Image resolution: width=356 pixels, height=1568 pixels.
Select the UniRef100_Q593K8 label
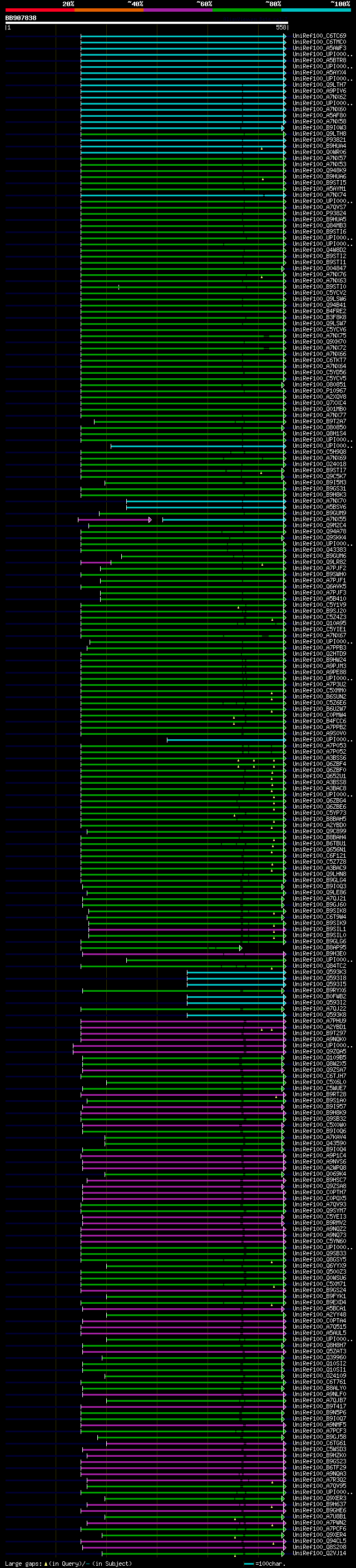[x=319, y=1015]
